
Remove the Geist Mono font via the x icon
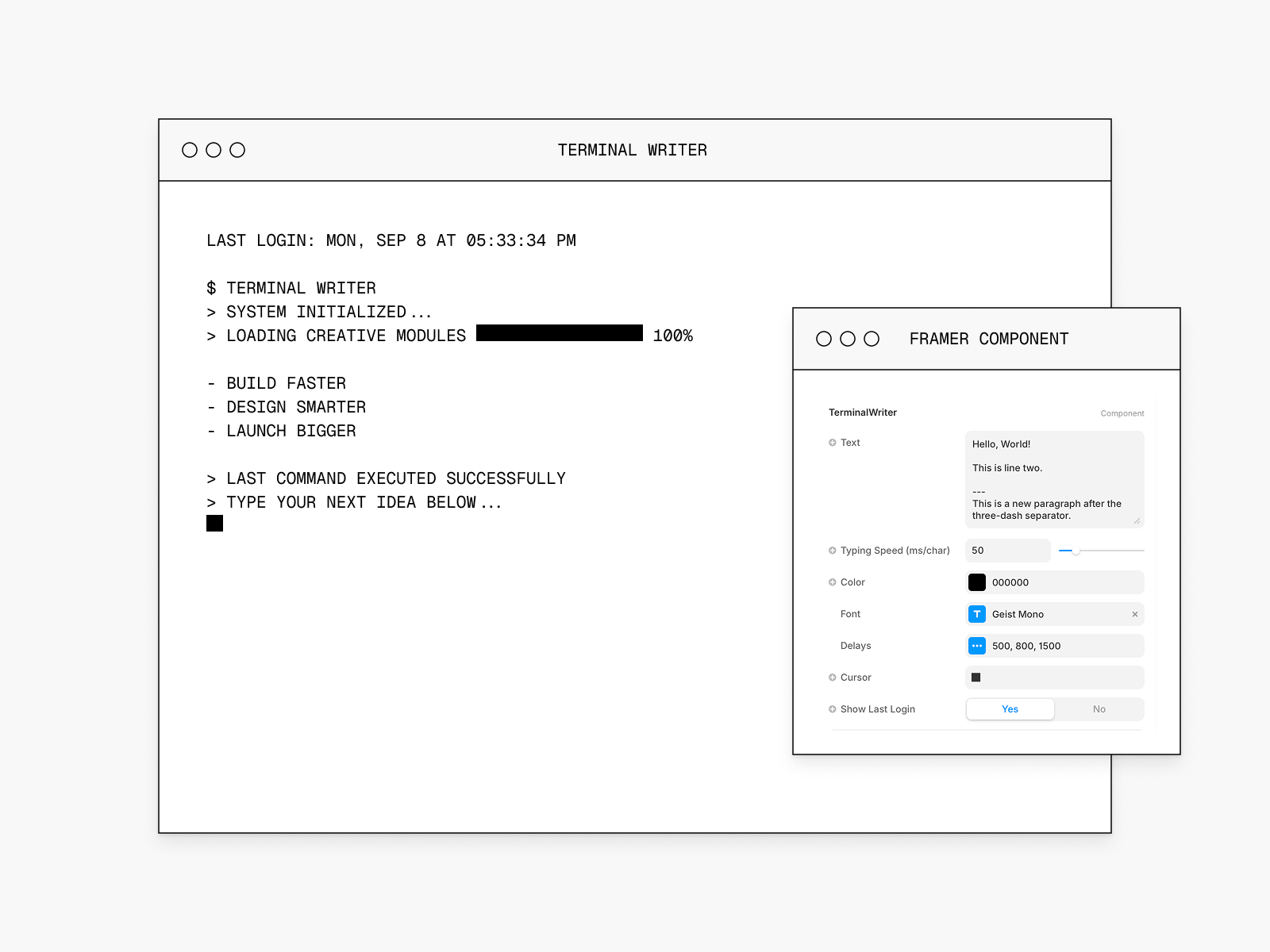(x=1135, y=614)
